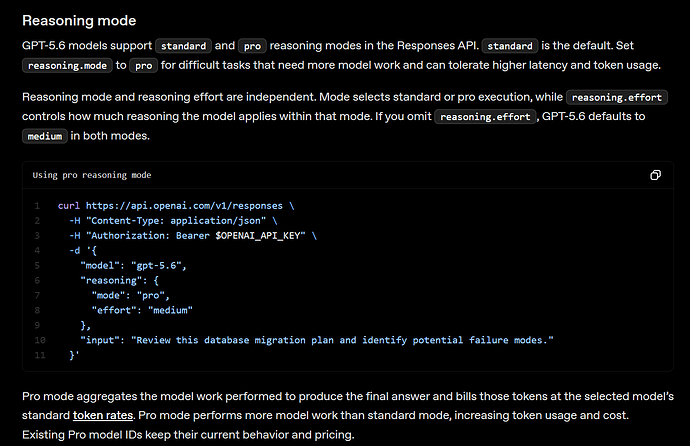Click the Authorization Bearer code line
Image resolution: width=690 pixels, height=446 pixels.
point(193,236)
